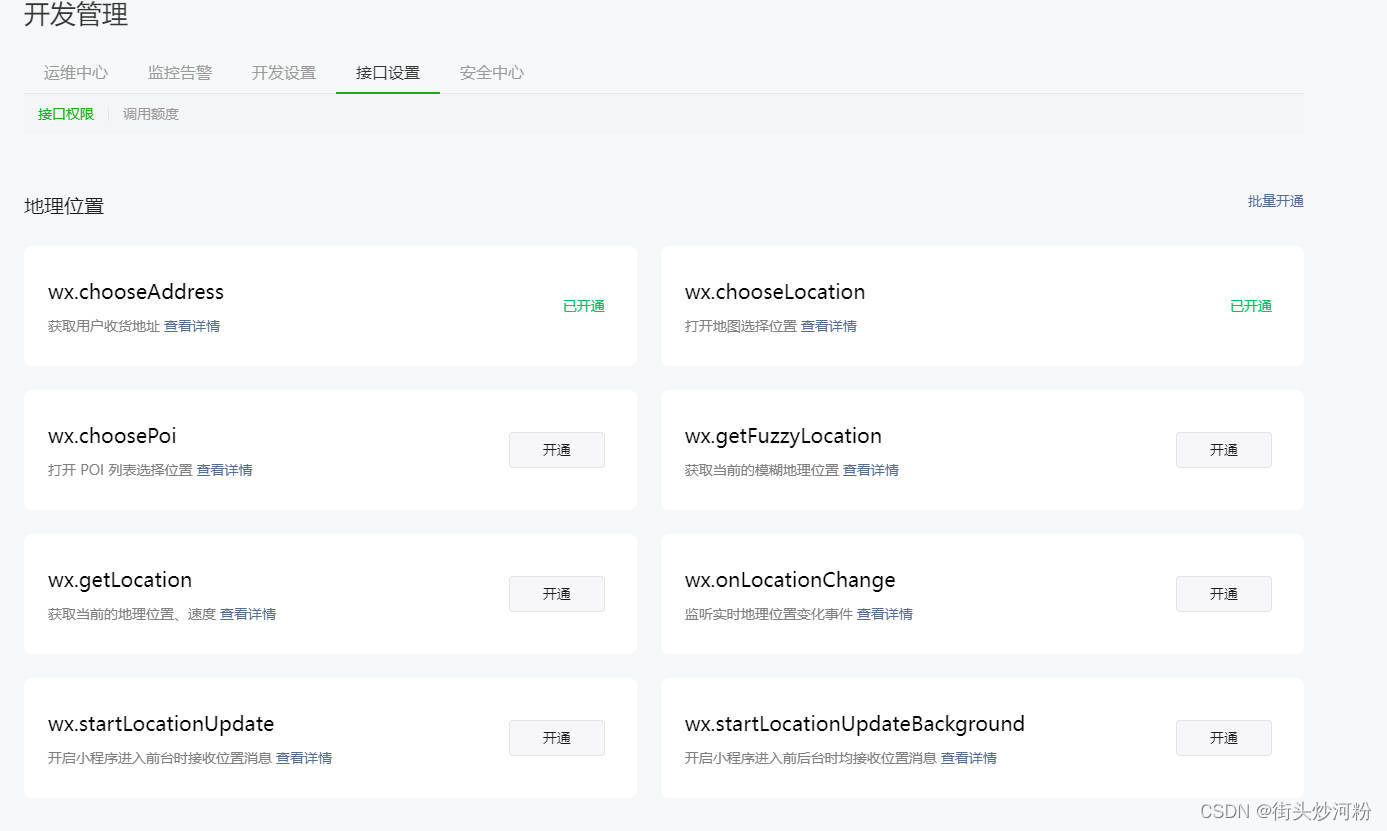The image size is (1387, 831).
Task: Click the 接口设置 tab
Action: (x=388, y=73)
